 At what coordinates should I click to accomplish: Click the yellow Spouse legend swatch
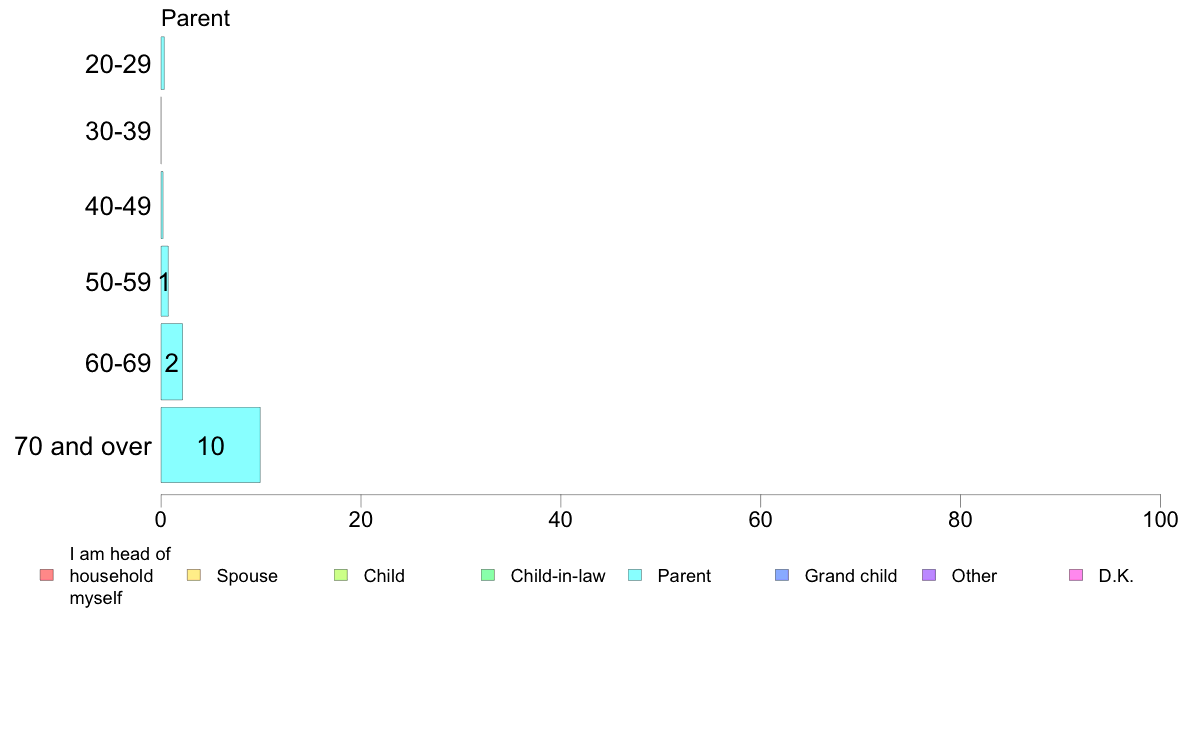(194, 575)
